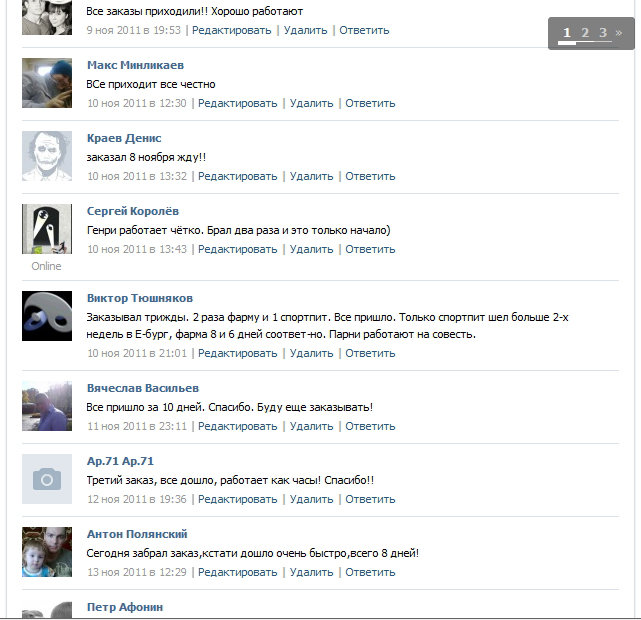Open the Макс Минликаев name link

(135, 65)
